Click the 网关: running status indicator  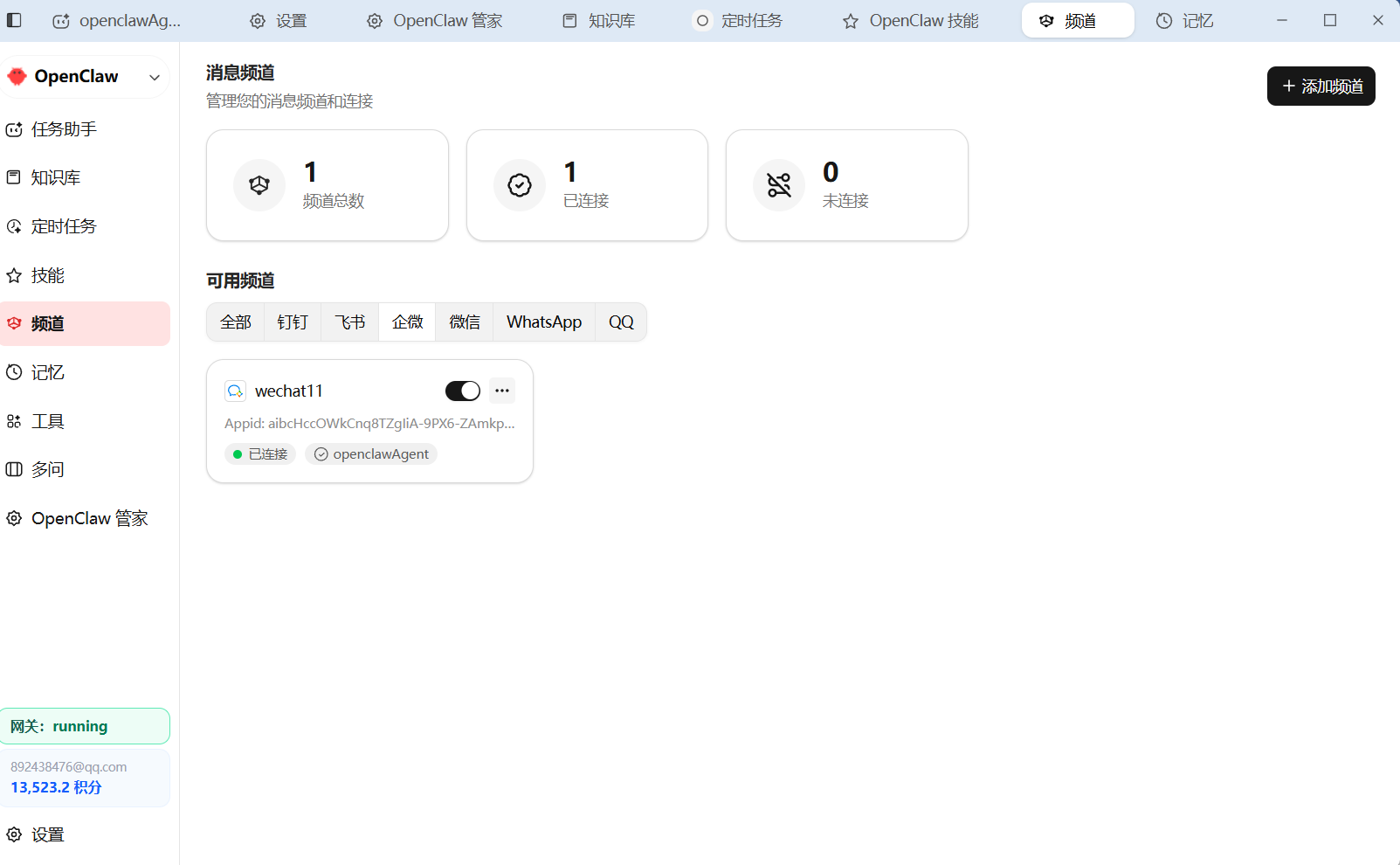85,726
